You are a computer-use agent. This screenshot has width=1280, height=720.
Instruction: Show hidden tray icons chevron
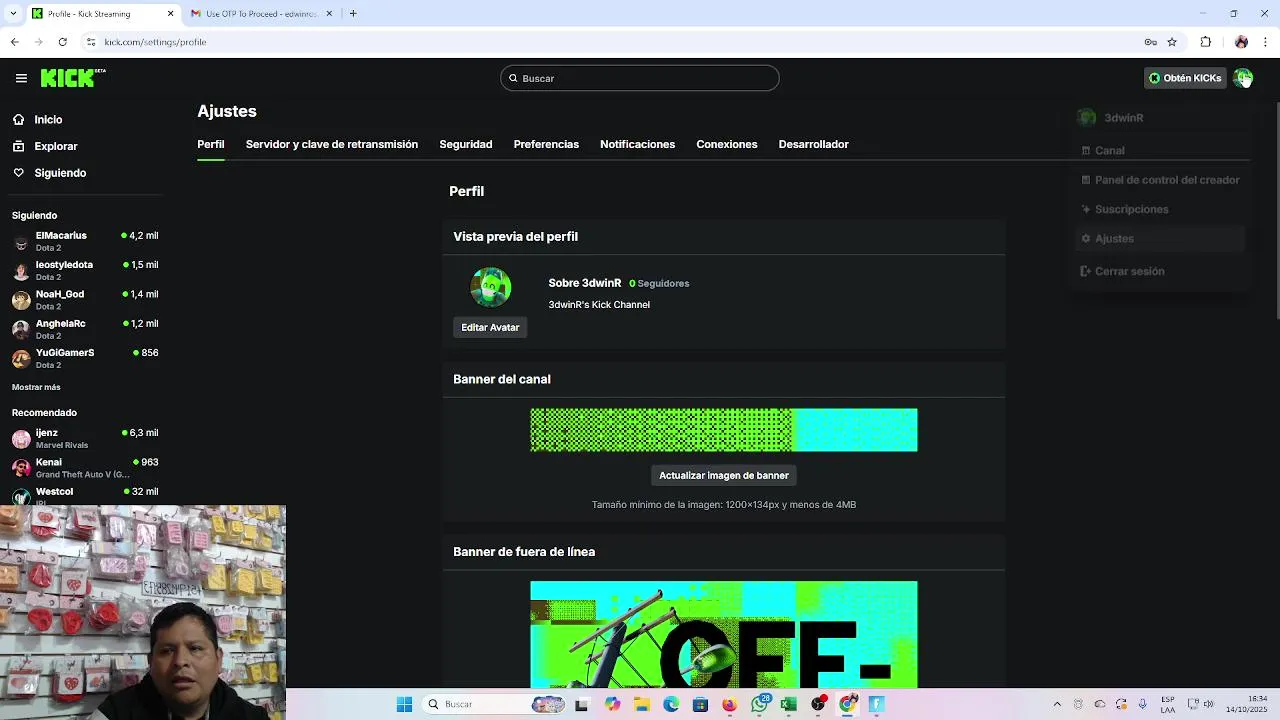pos(1057,704)
